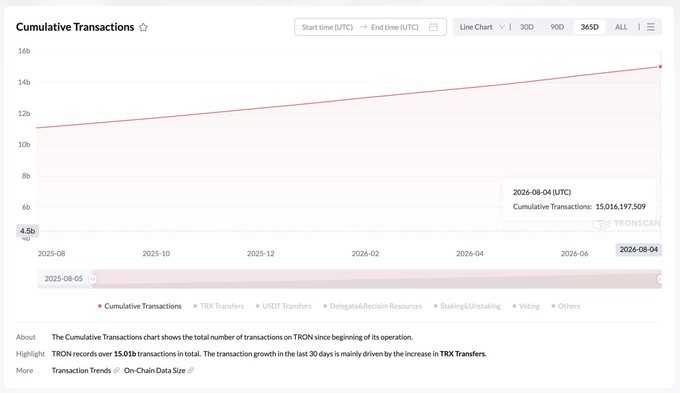Click the 2025-12 x-axis label
The width and height of the screenshot is (680, 393).
261,253
